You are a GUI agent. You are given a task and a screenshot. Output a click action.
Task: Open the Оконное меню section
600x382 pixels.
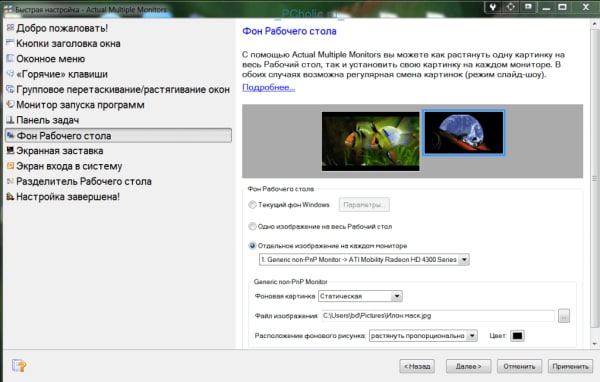[51, 59]
